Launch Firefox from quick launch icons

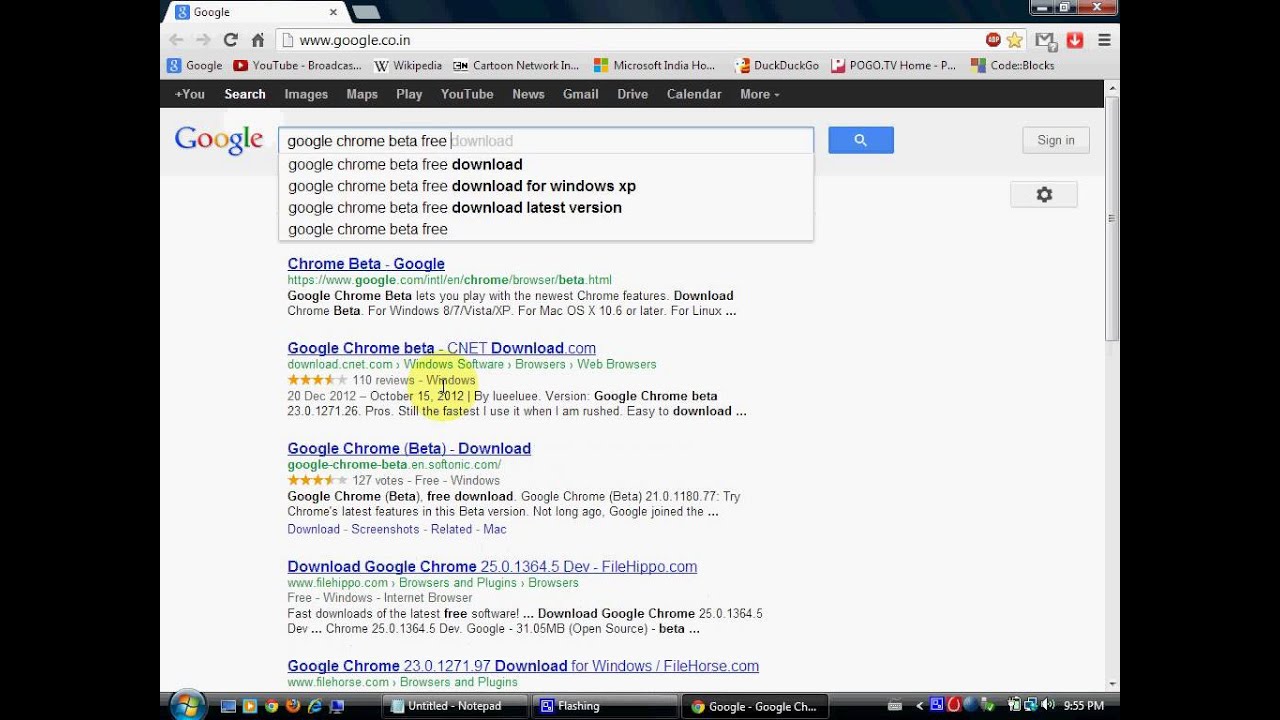[293, 706]
